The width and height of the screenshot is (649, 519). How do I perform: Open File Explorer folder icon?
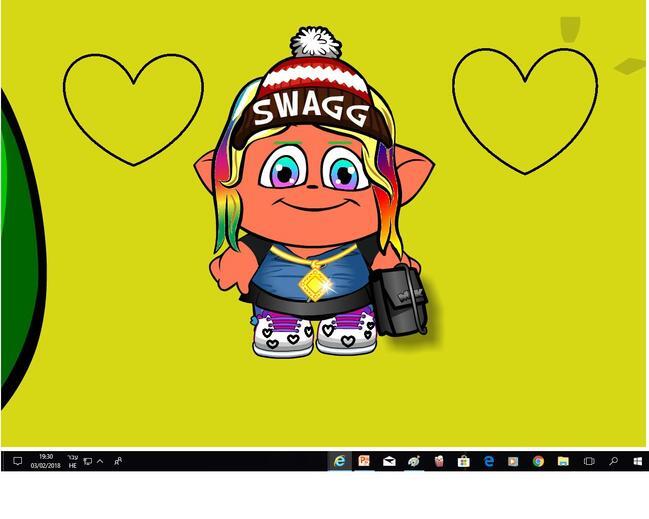[x=563, y=461]
